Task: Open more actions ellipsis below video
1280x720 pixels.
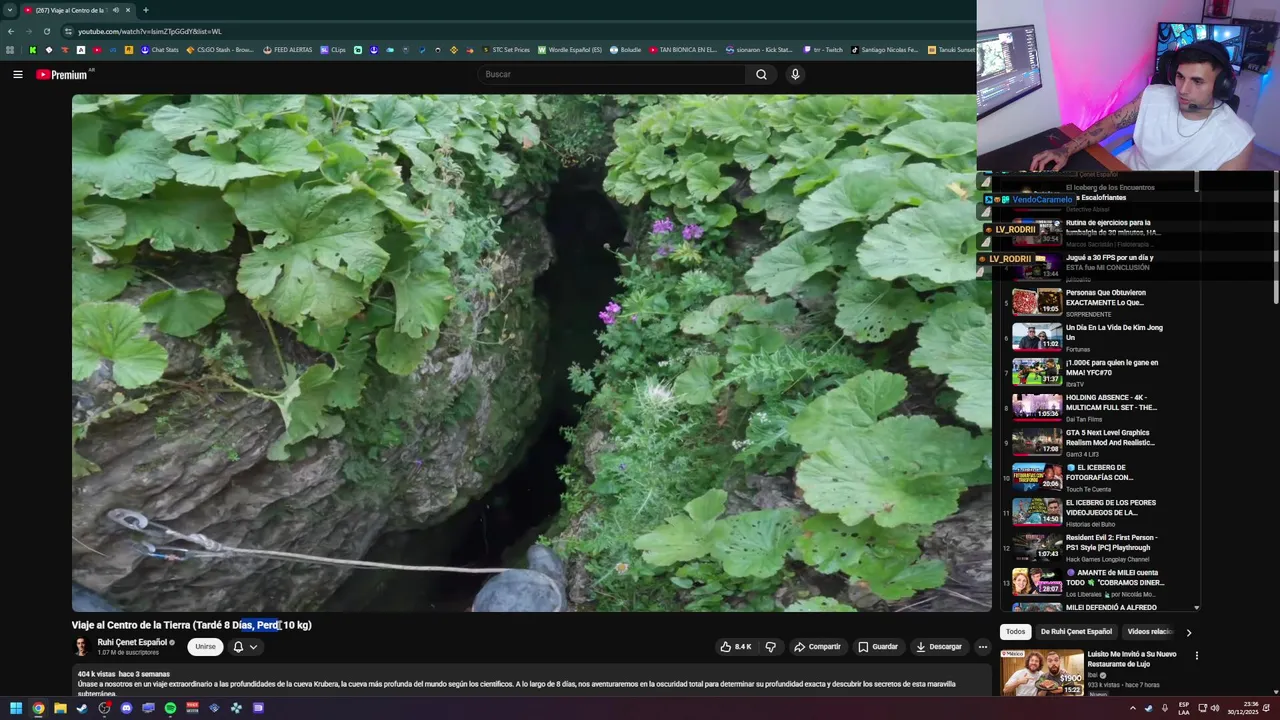Action: [982, 647]
